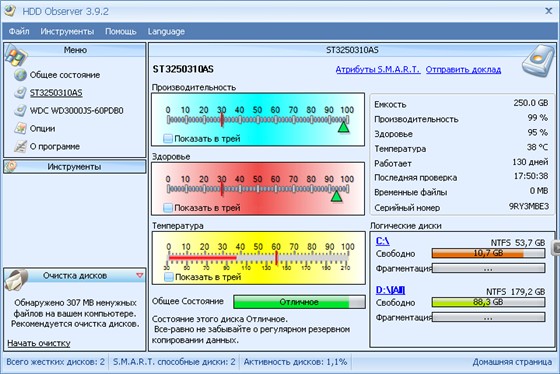Open the C:\ logical disk link
Screen dimensions: 560x374
(382, 241)
